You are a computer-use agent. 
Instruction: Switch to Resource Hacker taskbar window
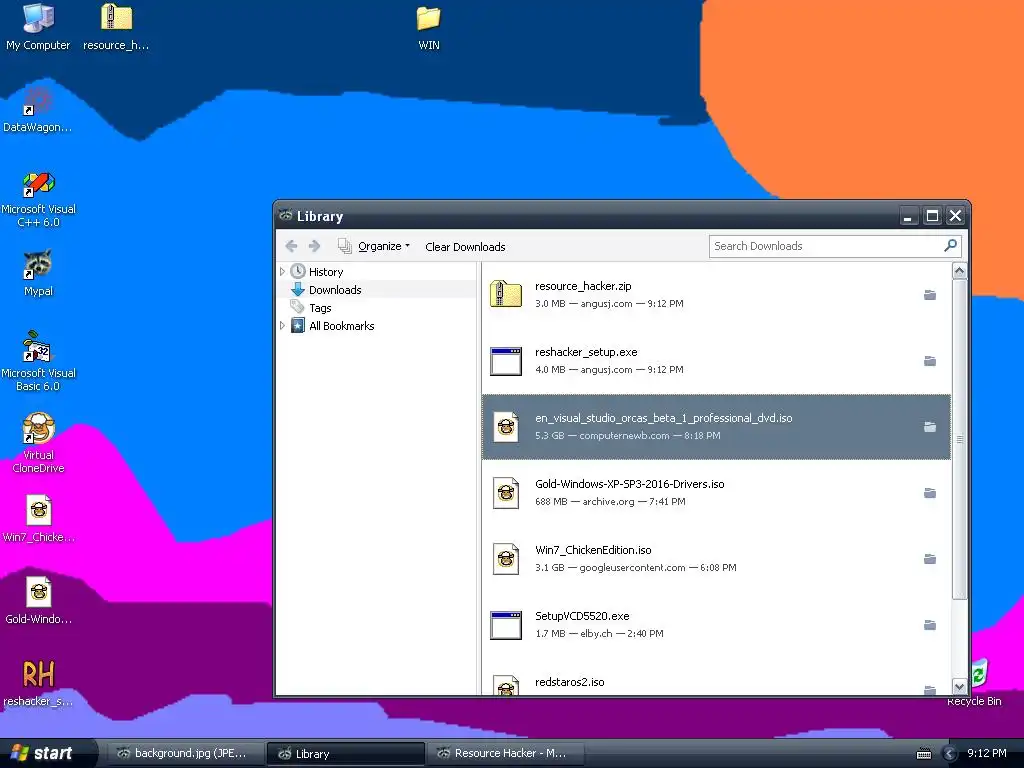pyautogui.click(x=505, y=754)
